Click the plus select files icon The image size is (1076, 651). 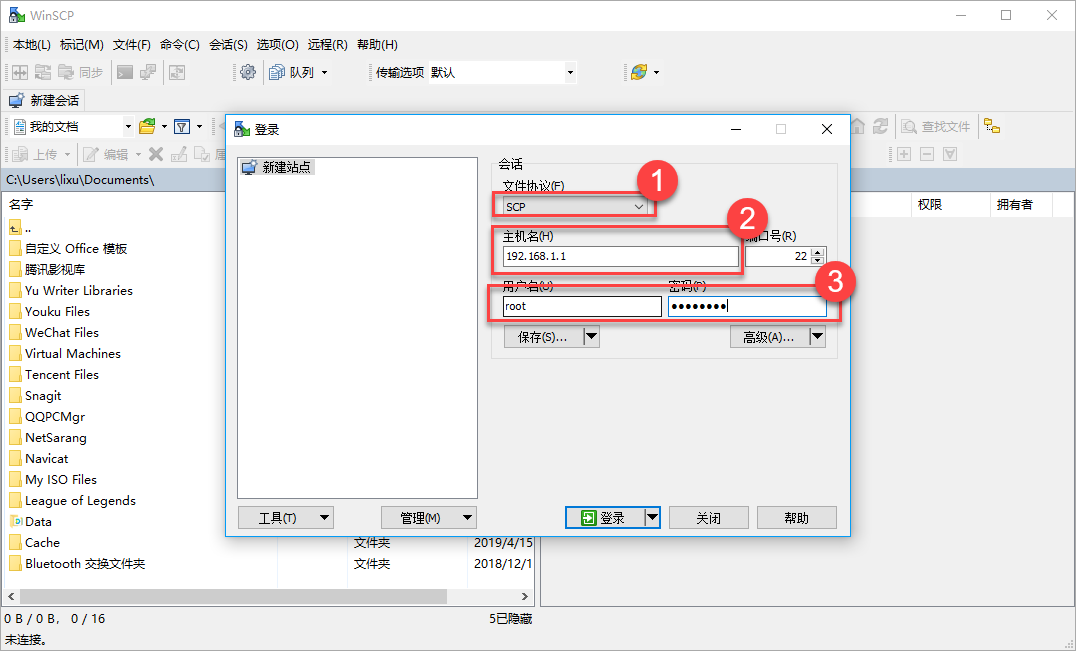coord(904,154)
